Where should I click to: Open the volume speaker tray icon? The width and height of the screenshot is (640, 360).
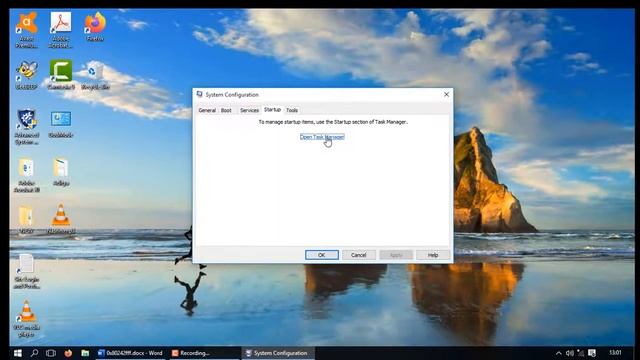click(x=569, y=353)
